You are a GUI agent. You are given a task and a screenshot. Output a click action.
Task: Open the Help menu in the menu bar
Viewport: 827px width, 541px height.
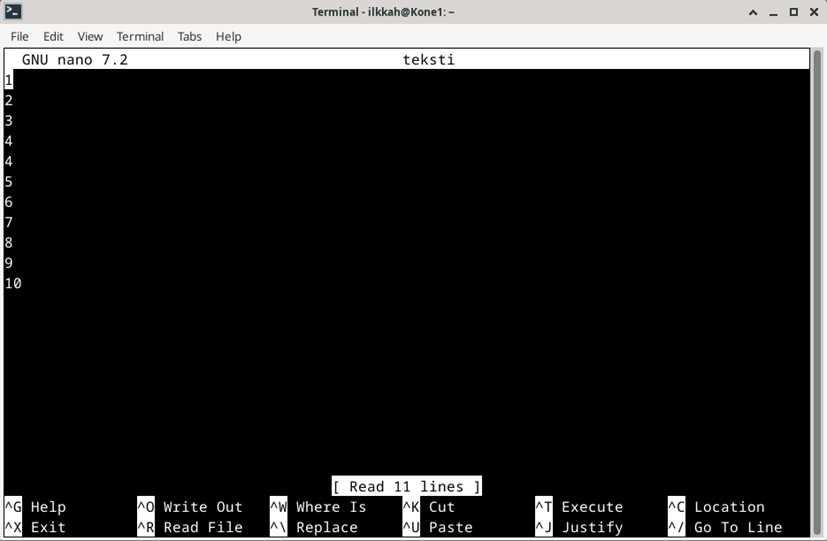point(228,36)
